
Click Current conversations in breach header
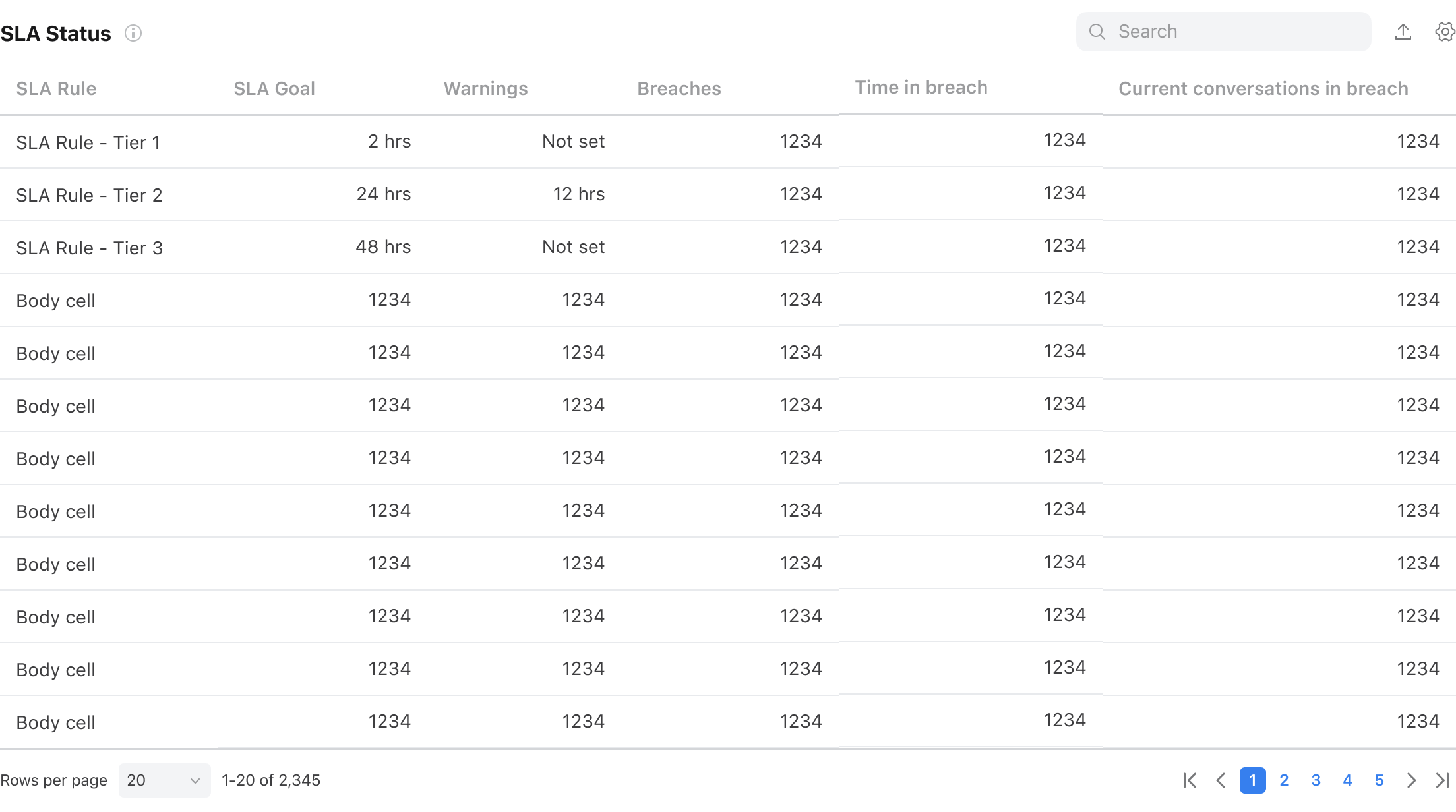pyautogui.click(x=1263, y=88)
